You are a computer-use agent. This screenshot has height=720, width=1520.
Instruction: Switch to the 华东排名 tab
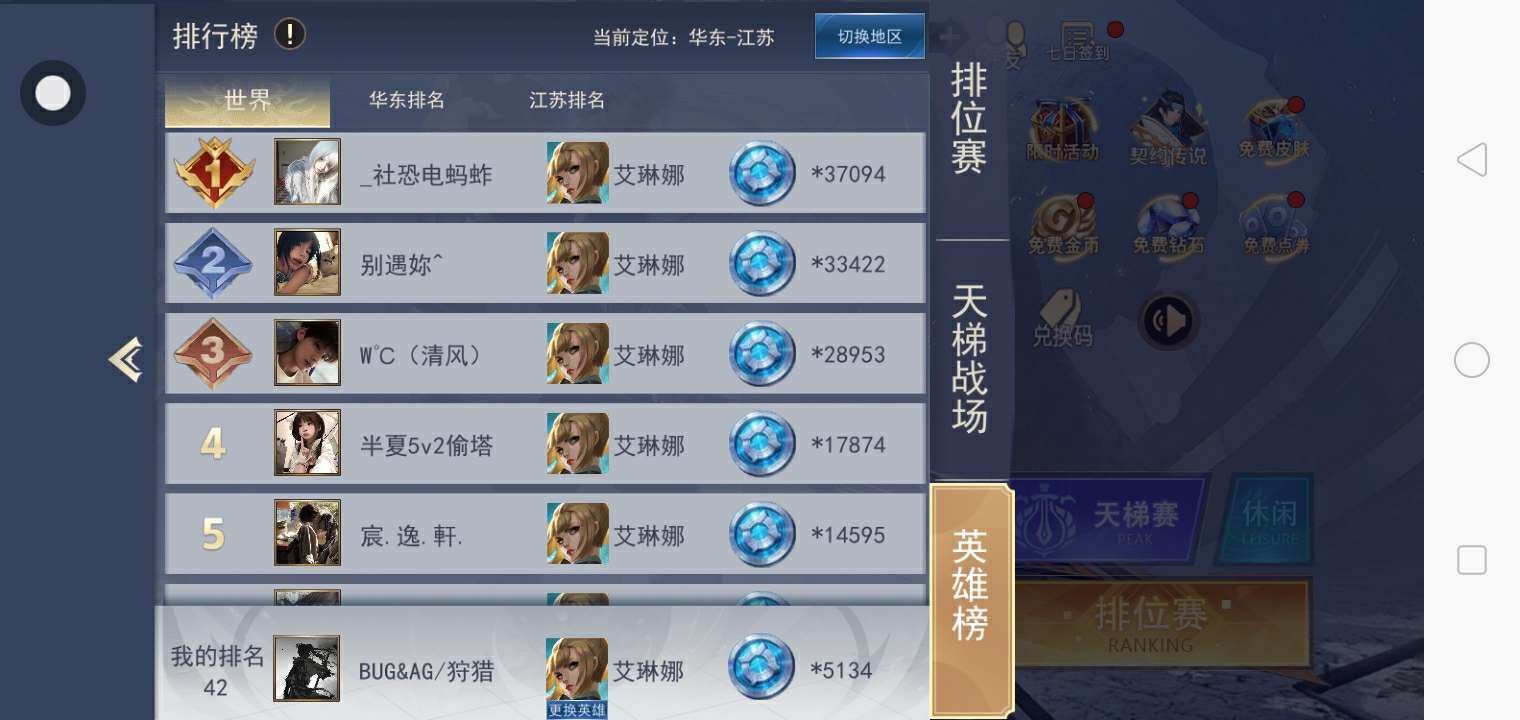tap(407, 100)
